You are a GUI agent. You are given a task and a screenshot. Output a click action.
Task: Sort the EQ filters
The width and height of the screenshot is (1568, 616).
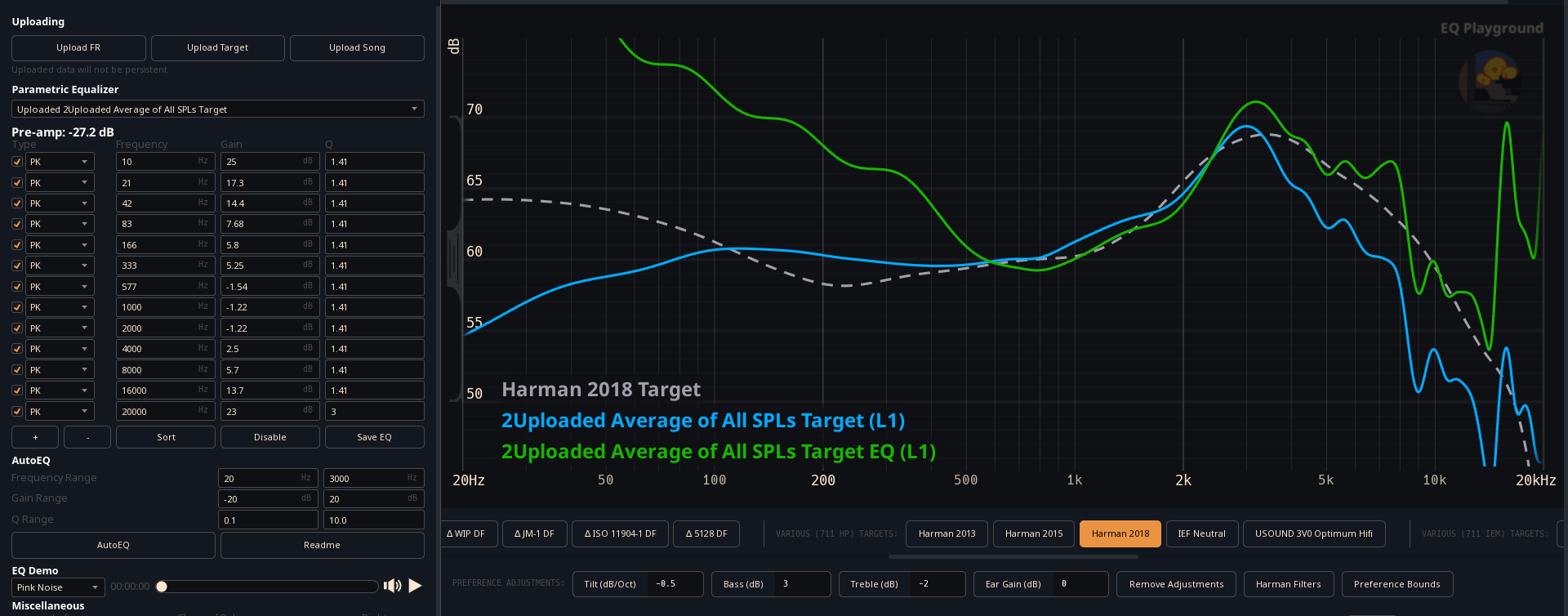166,437
